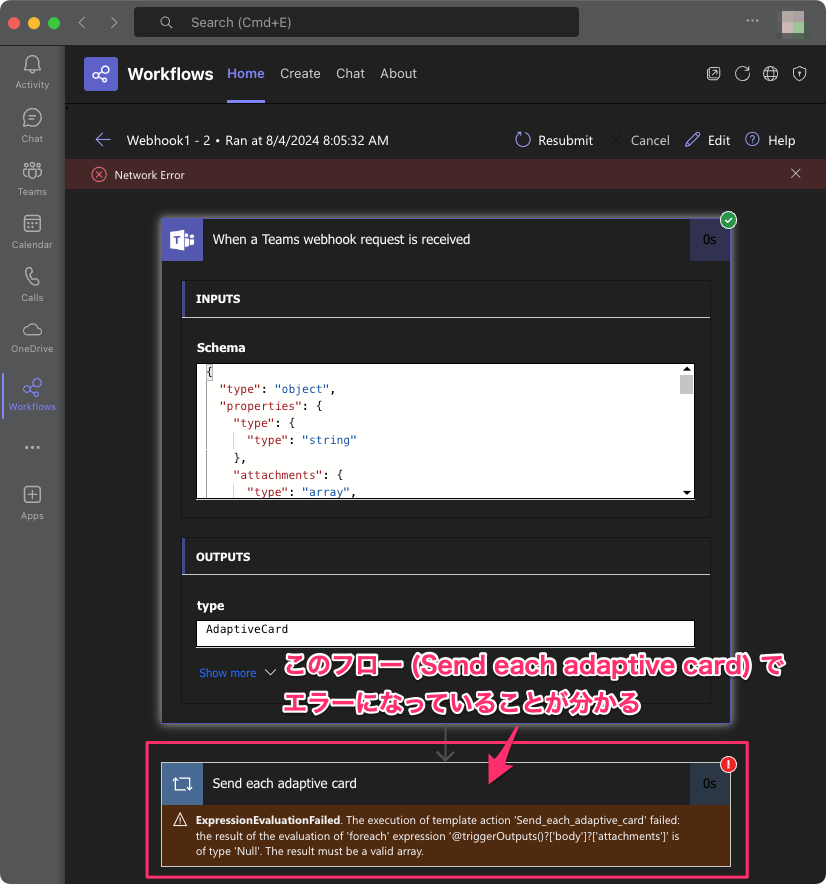The image size is (826, 884).
Task: Switch to the Chat tab in Workflows
Action: pyautogui.click(x=350, y=74)
